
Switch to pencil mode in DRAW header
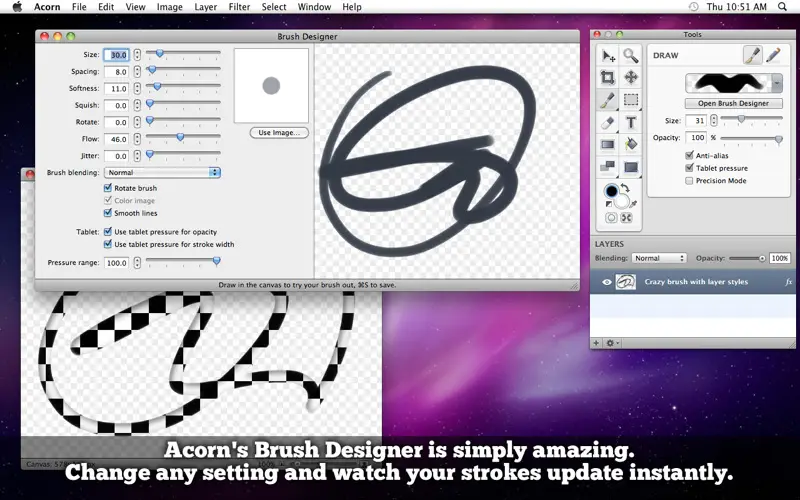(773, 55)
